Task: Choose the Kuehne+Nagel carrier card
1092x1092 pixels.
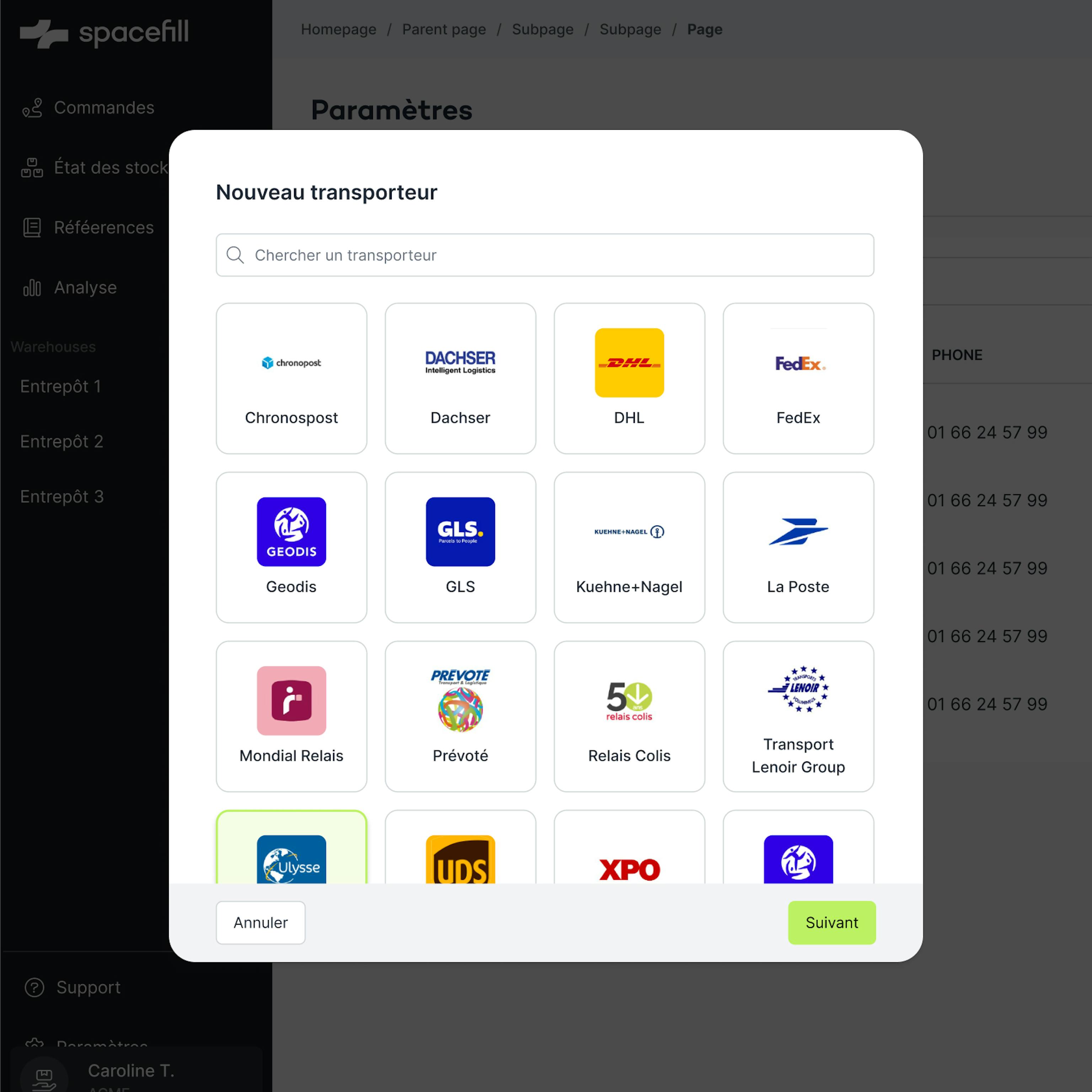Action: click(628, 547)
